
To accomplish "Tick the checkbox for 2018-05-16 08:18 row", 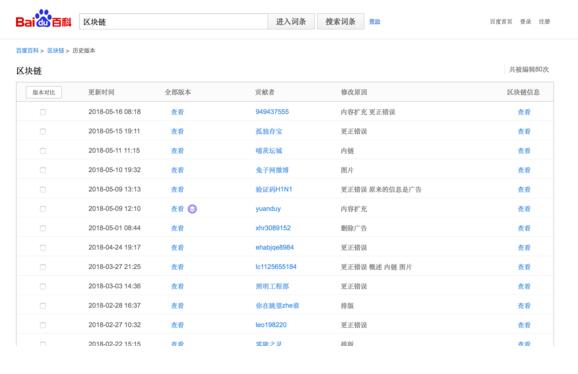I will tap(43, 112).
